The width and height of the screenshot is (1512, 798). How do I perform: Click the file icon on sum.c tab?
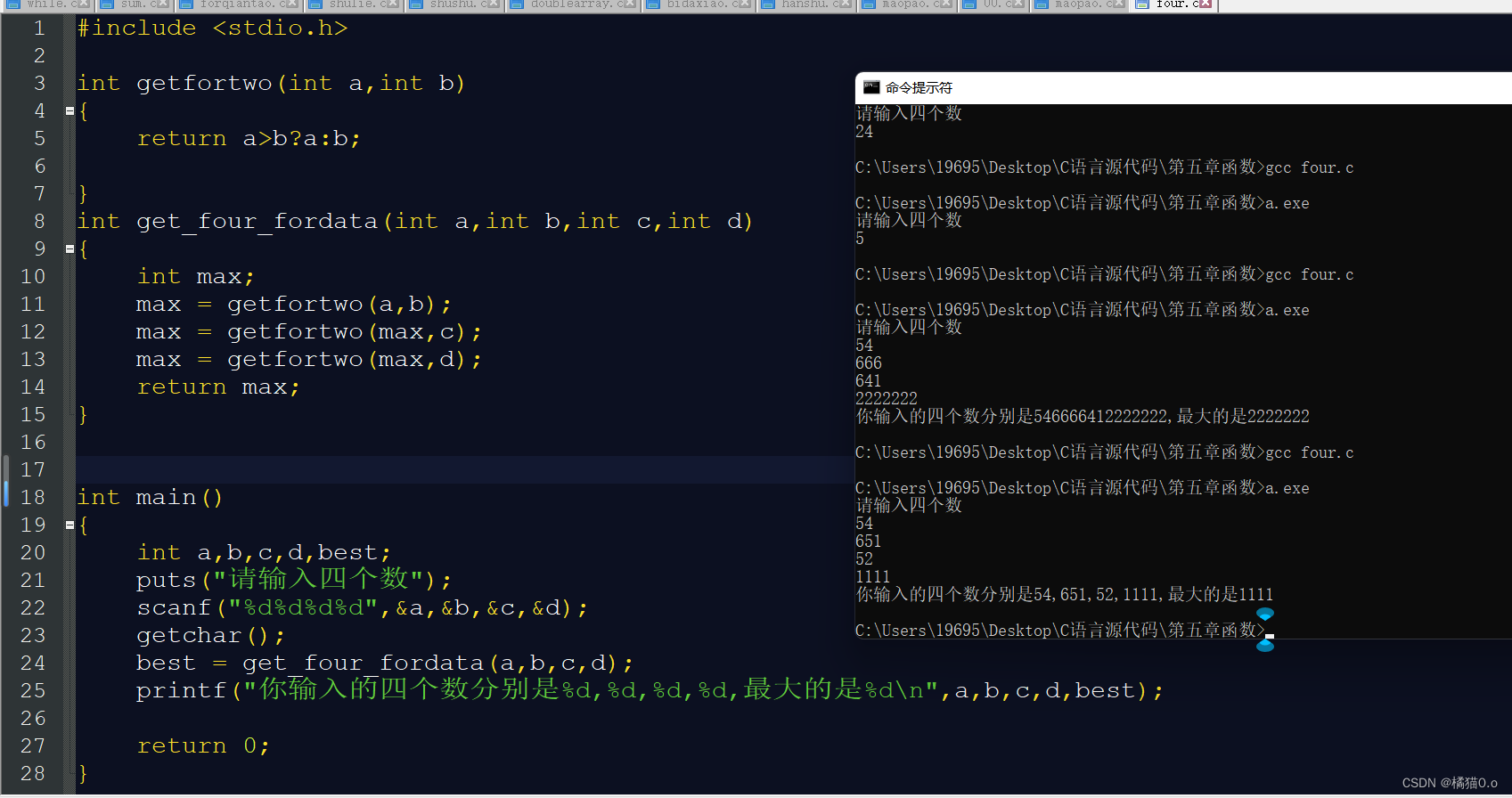pyautogui.click(x=107, y=4)
